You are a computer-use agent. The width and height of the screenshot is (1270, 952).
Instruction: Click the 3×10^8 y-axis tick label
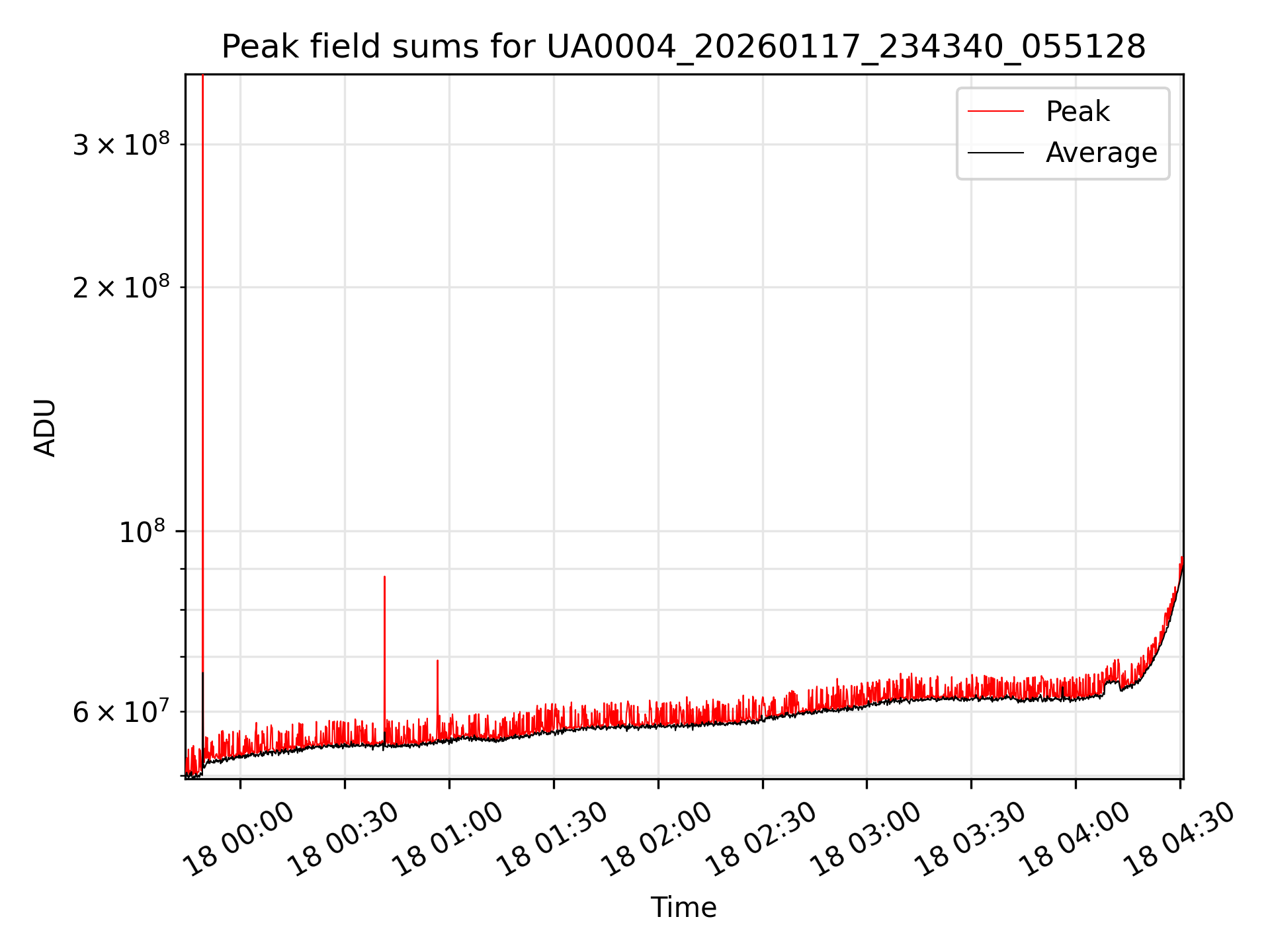tap(121, 145)
